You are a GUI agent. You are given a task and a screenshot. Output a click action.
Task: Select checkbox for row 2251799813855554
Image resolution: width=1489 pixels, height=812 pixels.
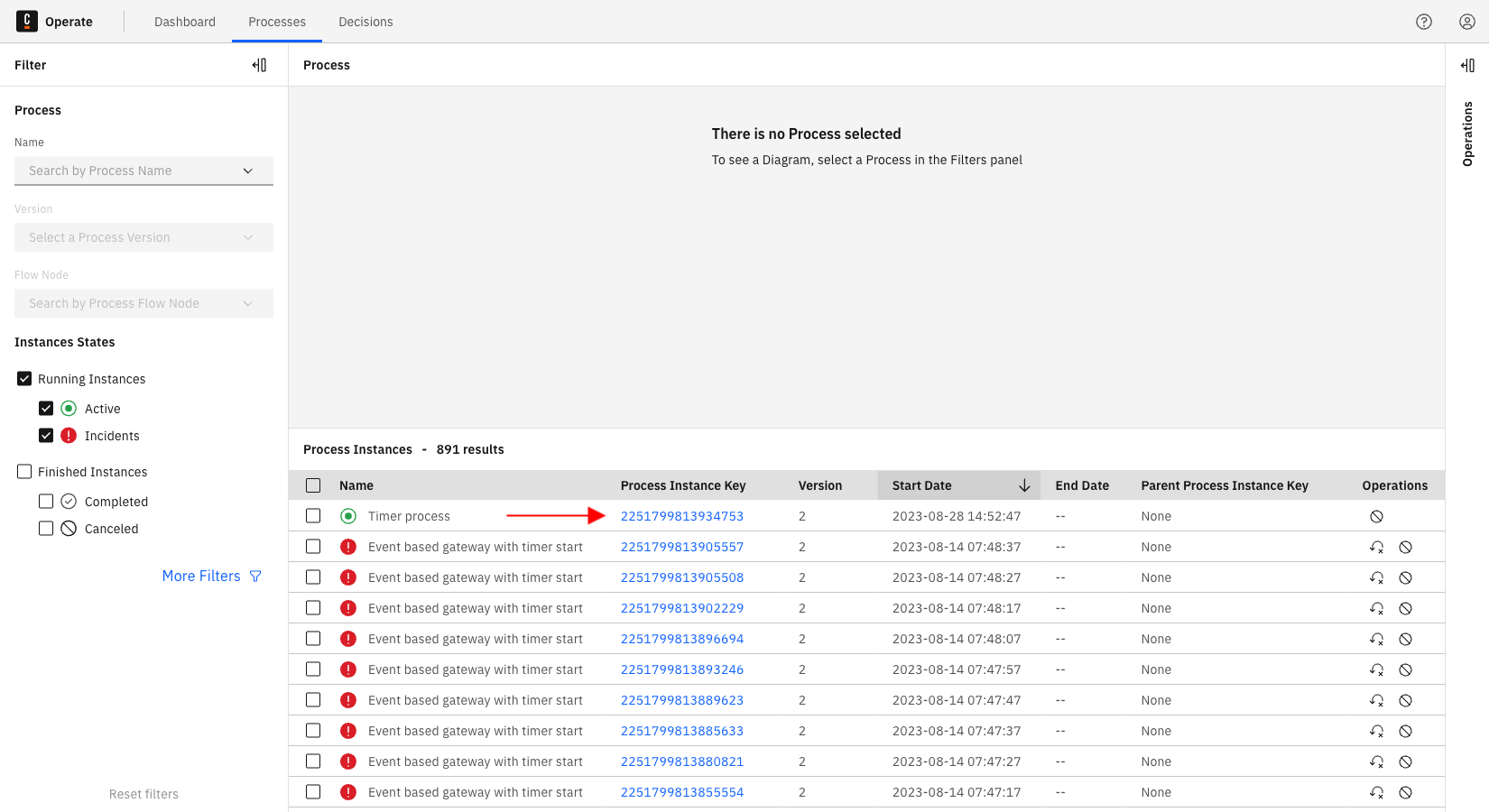(x=313, y=792)
